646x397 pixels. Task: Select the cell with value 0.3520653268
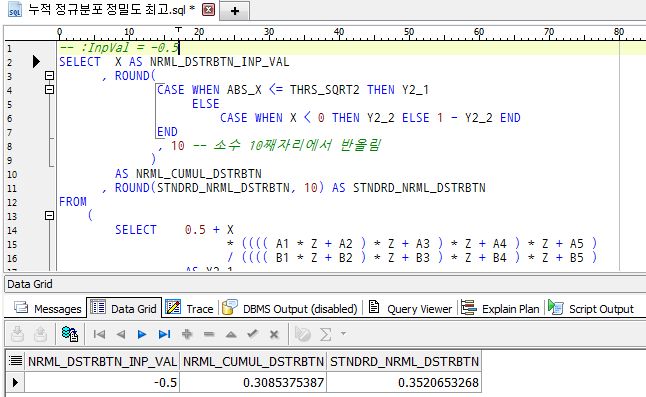point(404,382)
